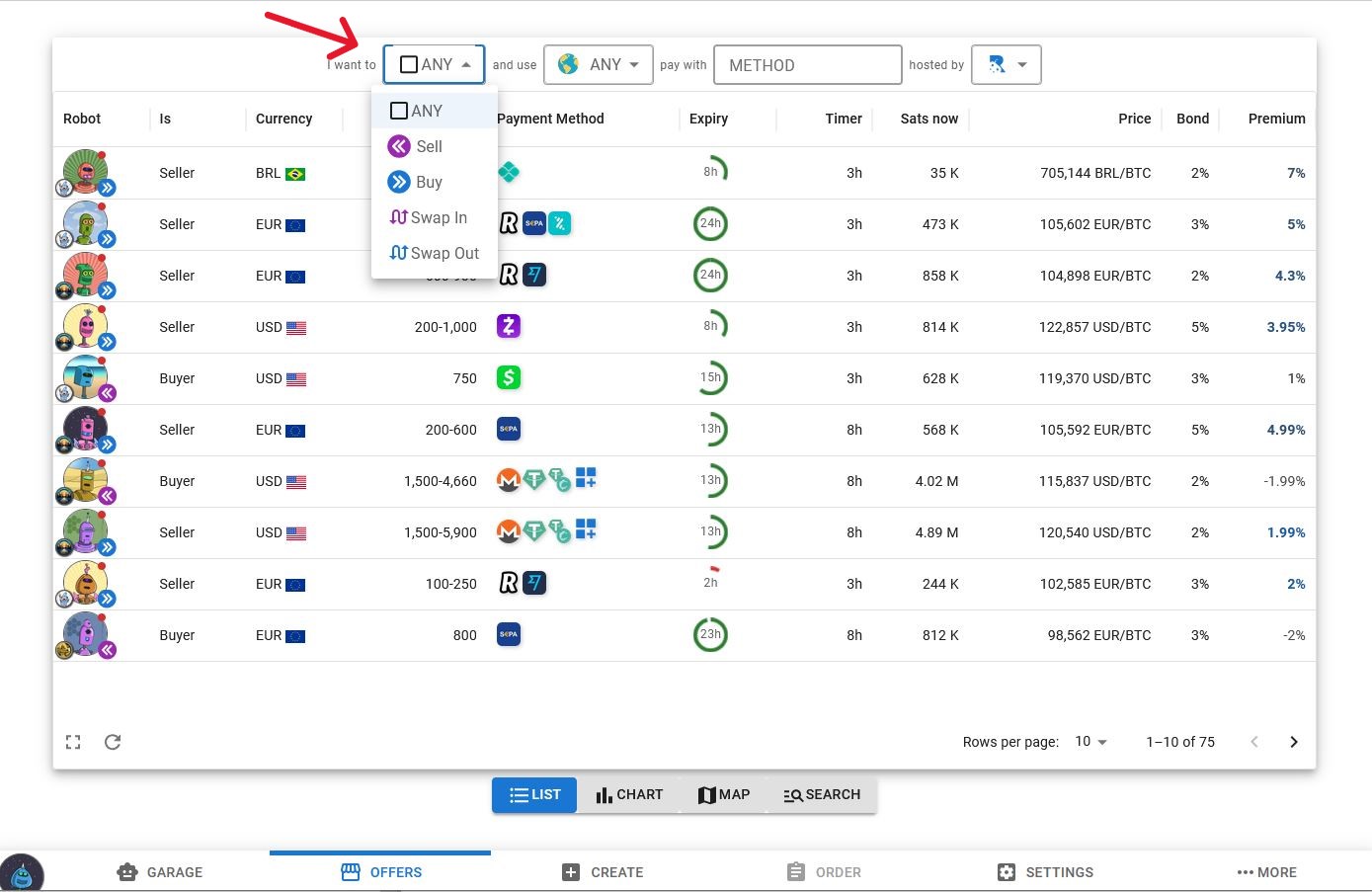Click inside the METHOD payment input field
Viewport: 1372px width, 892px height.
pos(807,64)
